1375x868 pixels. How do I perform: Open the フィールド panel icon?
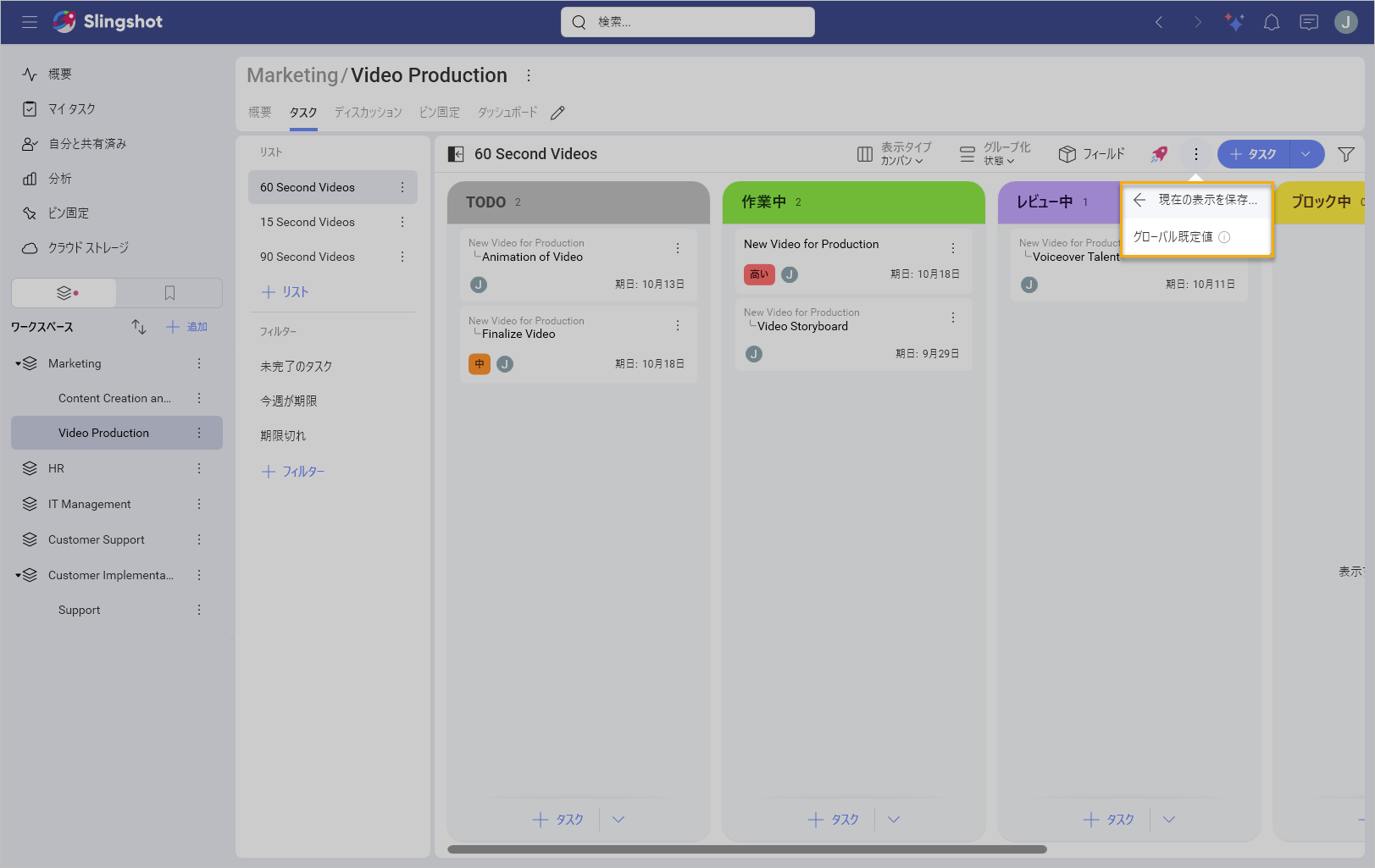coord(1091,153)
